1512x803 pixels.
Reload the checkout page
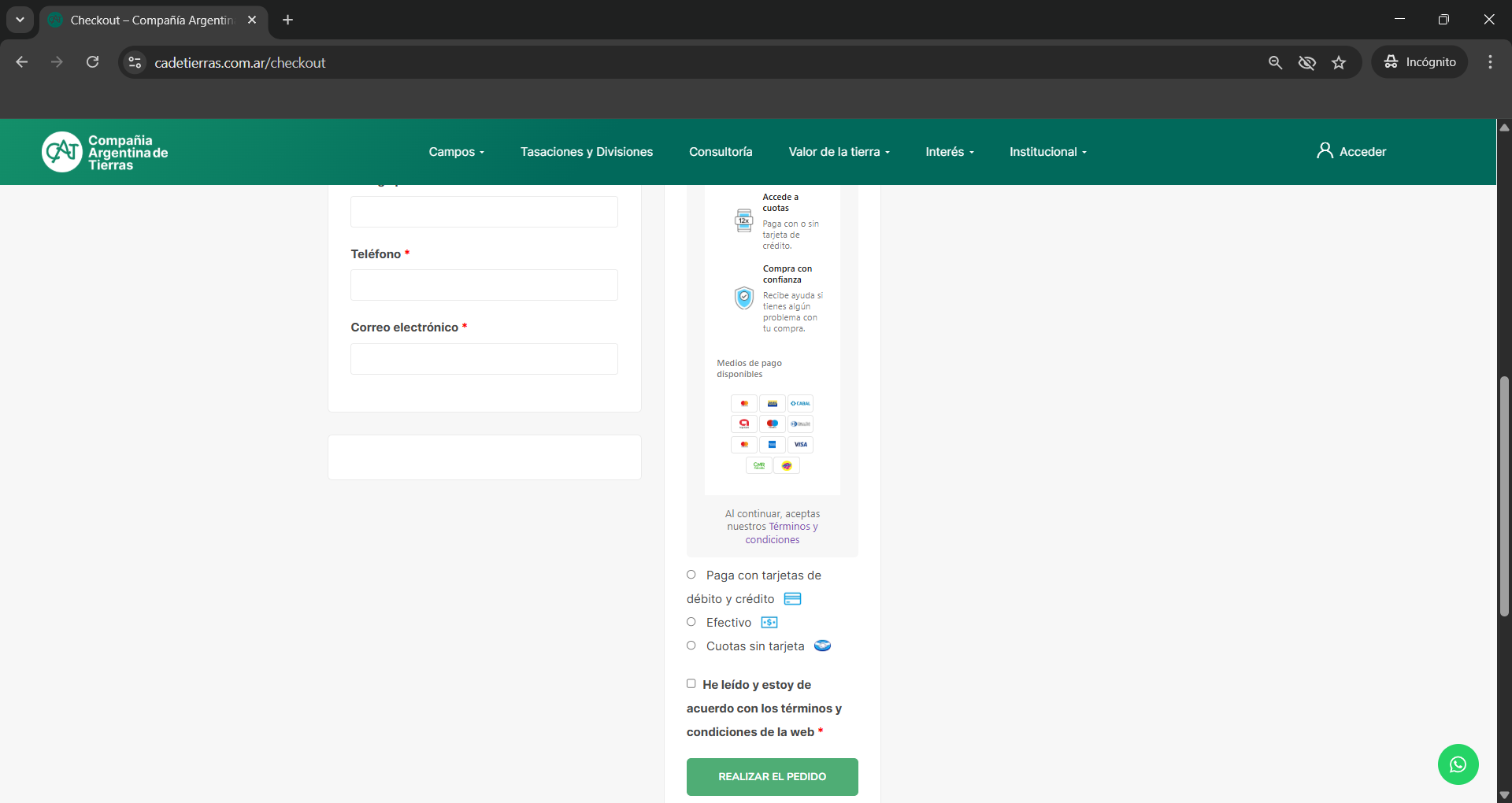(93, 62)
